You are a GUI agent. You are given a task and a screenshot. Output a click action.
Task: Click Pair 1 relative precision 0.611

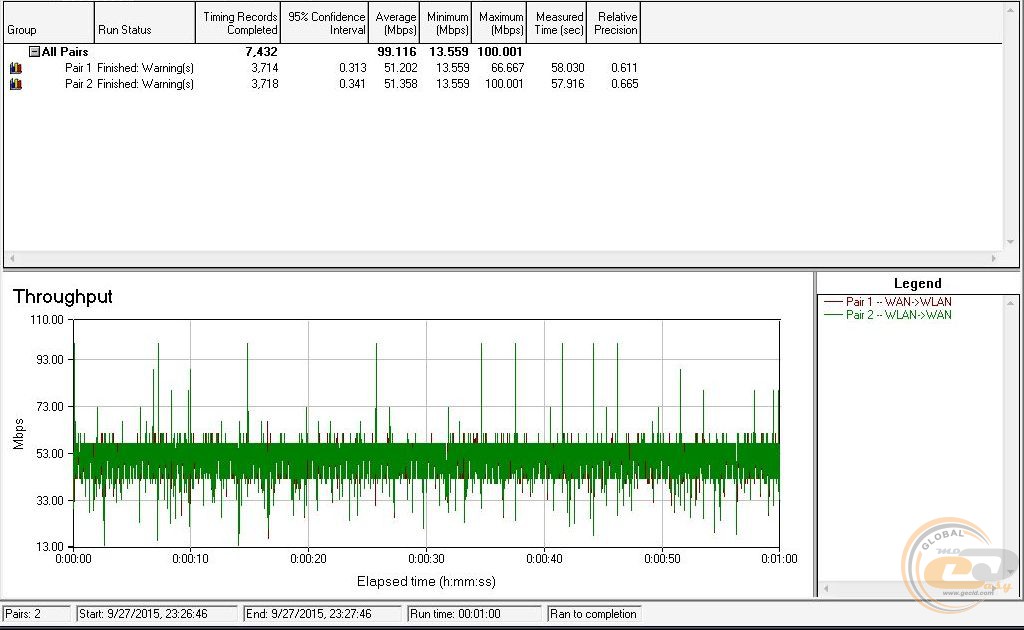(624, 68)
